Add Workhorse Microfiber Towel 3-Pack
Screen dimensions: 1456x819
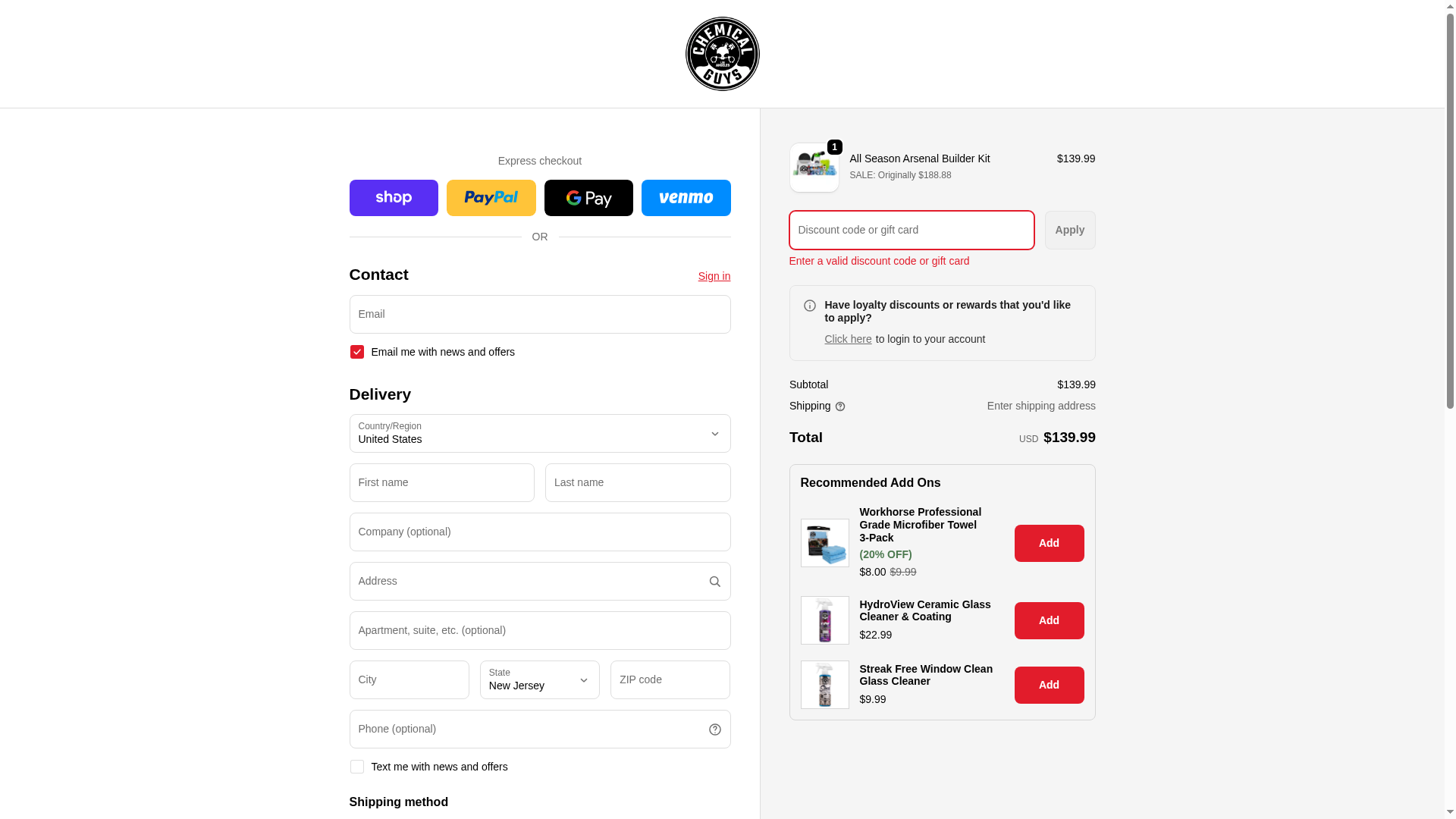pos(1050,543)
